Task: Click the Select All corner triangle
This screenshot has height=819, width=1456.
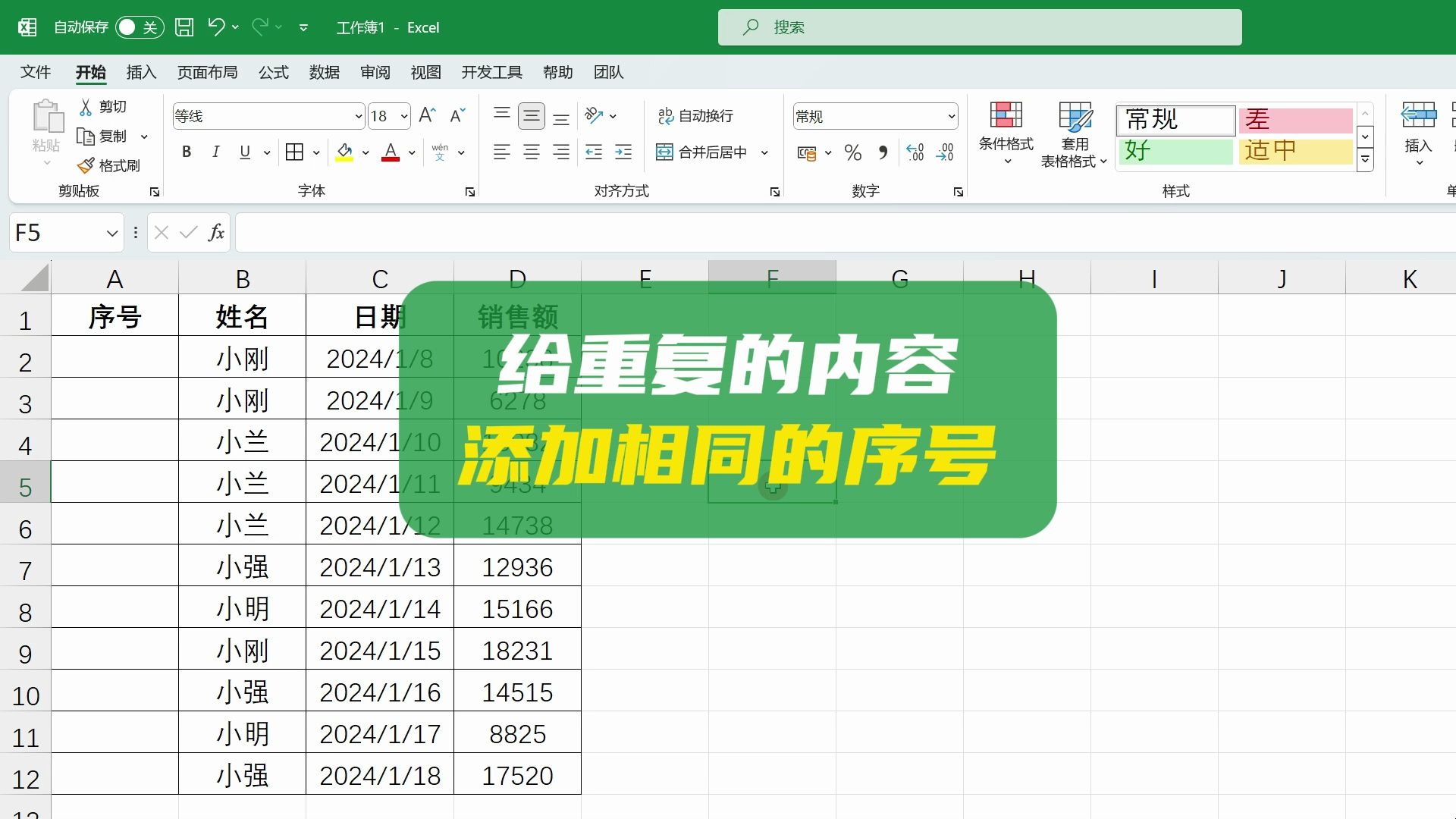Action: [x=33, y=279]
